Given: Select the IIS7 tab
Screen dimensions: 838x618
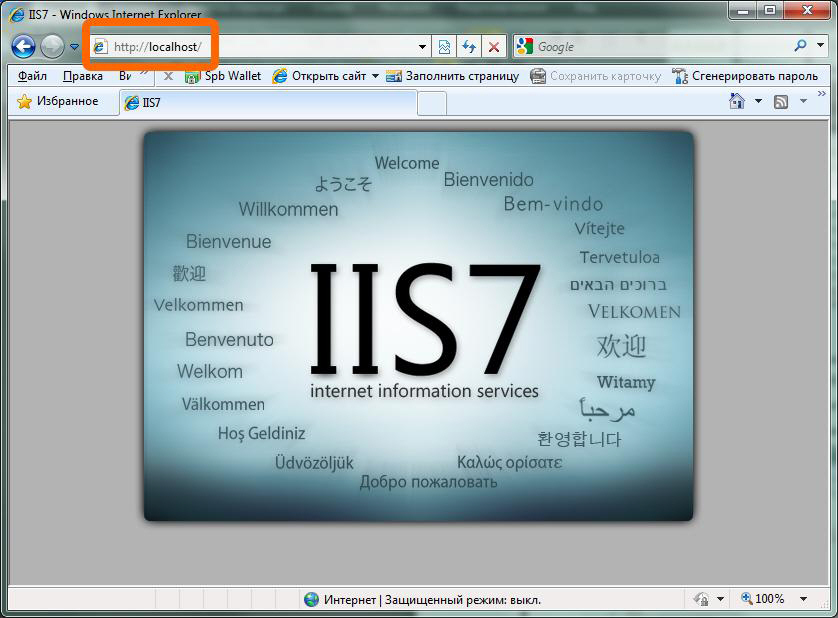Looking at the screenshot, I should tap(268, 103).
